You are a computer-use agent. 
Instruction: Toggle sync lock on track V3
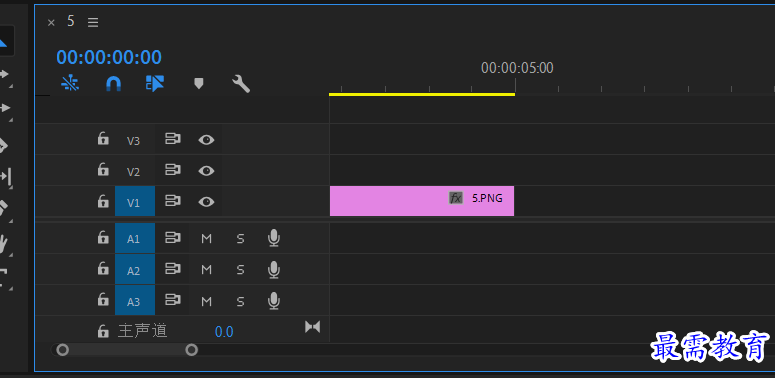(172, 139)
